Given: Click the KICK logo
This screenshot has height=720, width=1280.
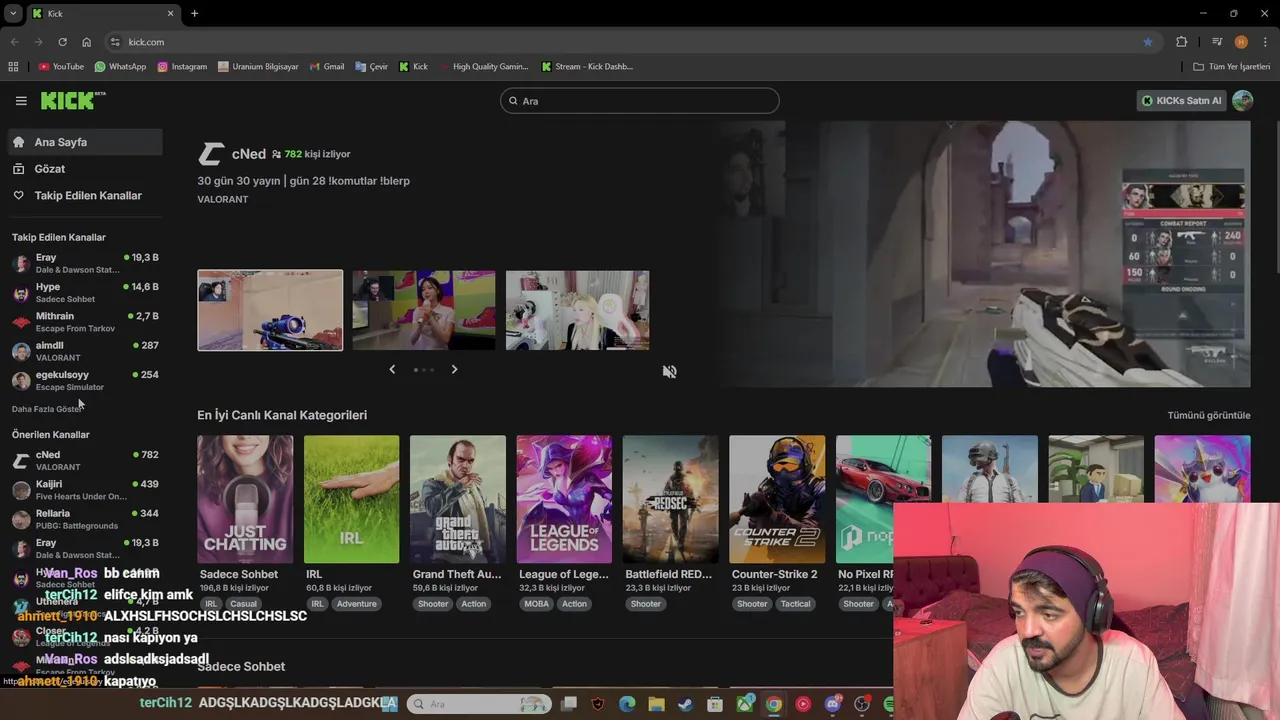Looking at the screenshot, I should pos(72,100).
